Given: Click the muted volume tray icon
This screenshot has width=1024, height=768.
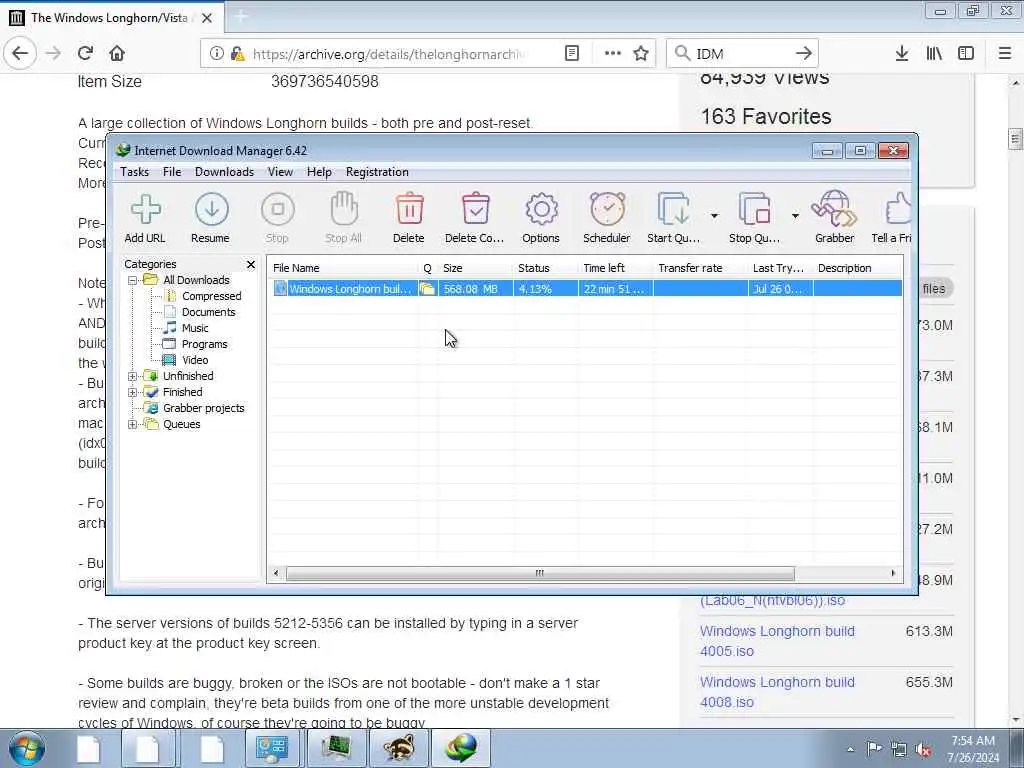Looking at the screenshot, I should [923, 749].
